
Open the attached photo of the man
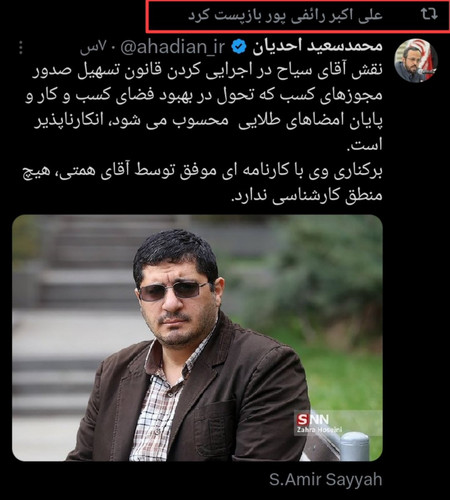click(197, 338)
